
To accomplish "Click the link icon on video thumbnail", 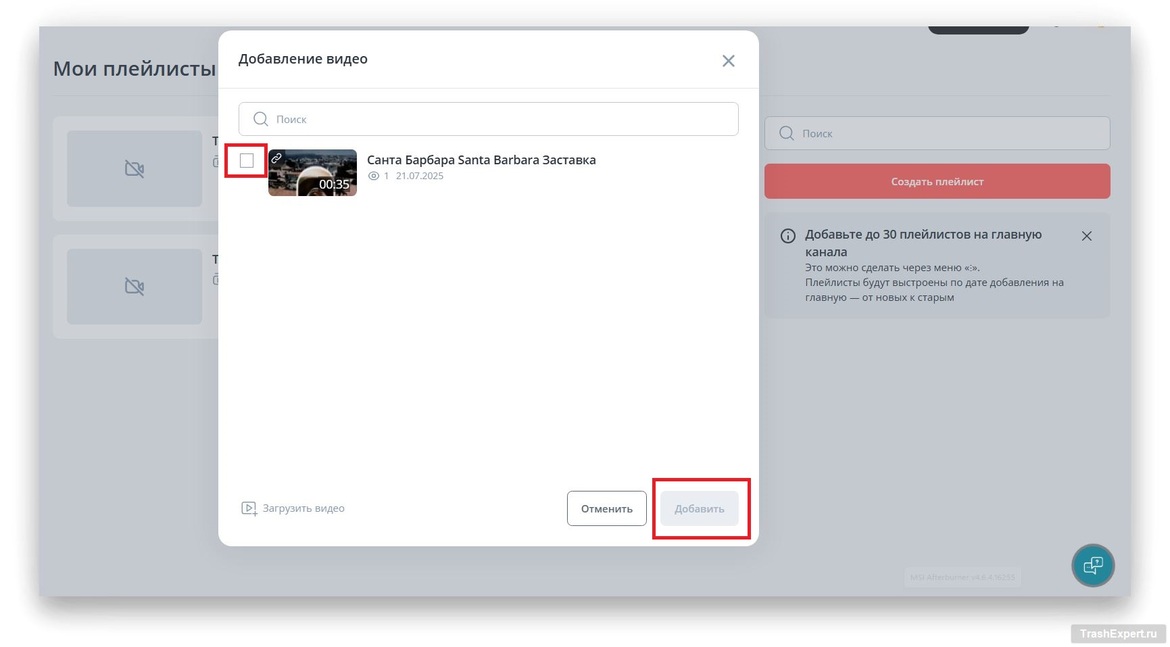I will point(277,158).
